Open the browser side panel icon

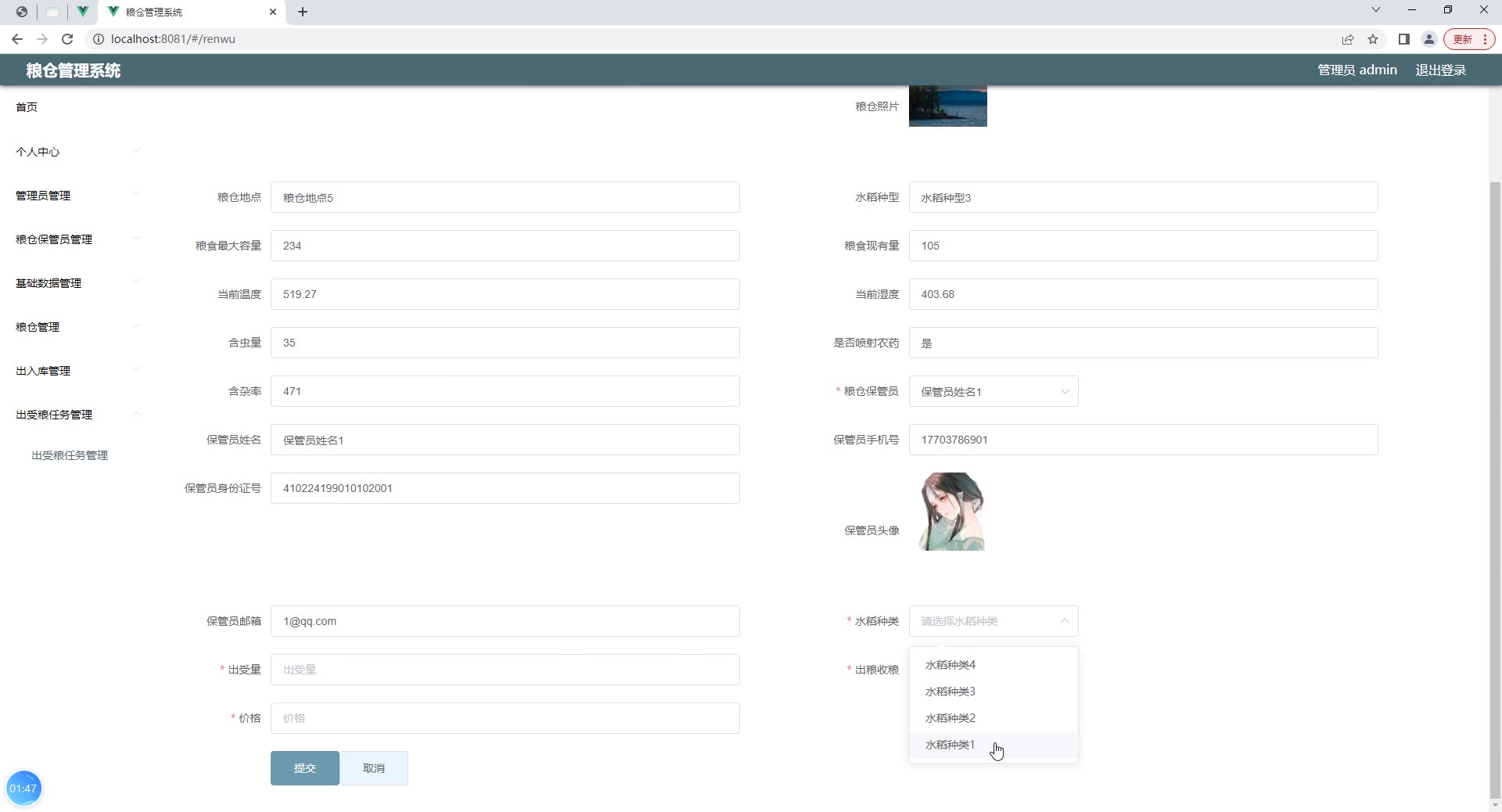(1404, 39)
